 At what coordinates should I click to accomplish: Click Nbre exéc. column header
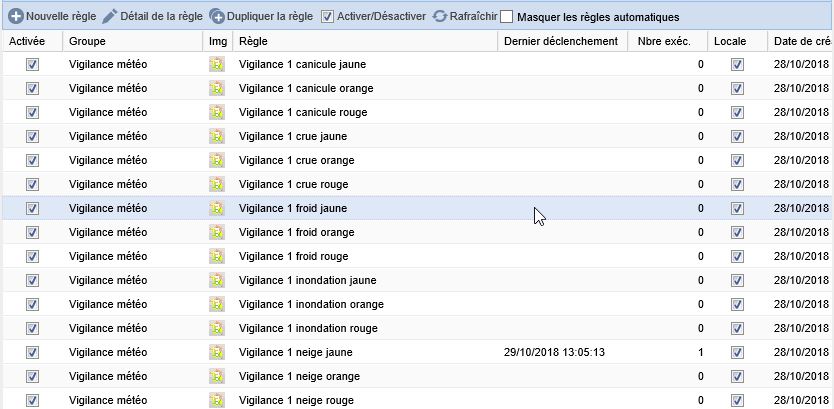(x=667, y=41)
